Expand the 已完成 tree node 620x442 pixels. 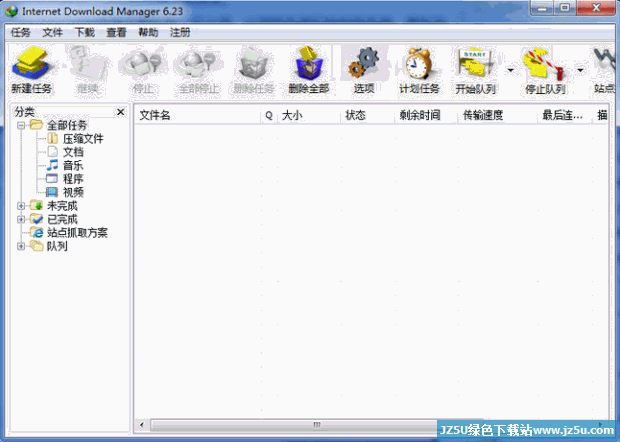point(21,219)
